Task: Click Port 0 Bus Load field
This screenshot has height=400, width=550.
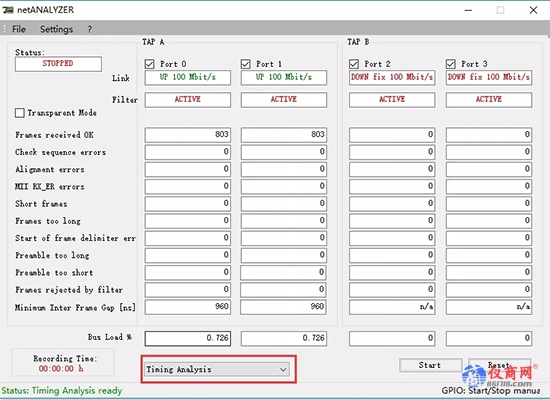Action: point(188,338)
